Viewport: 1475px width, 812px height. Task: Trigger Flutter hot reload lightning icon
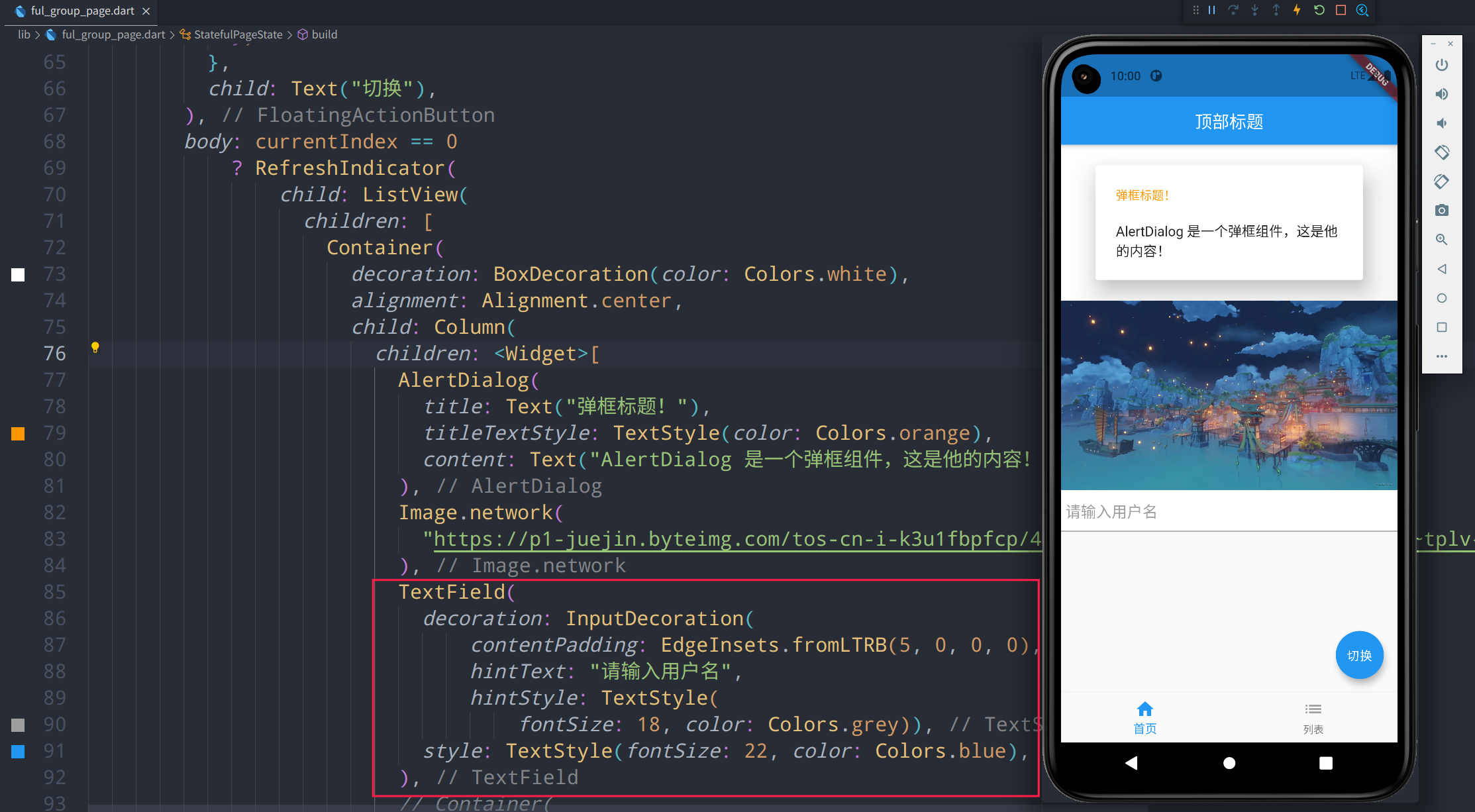(1297, 10)
